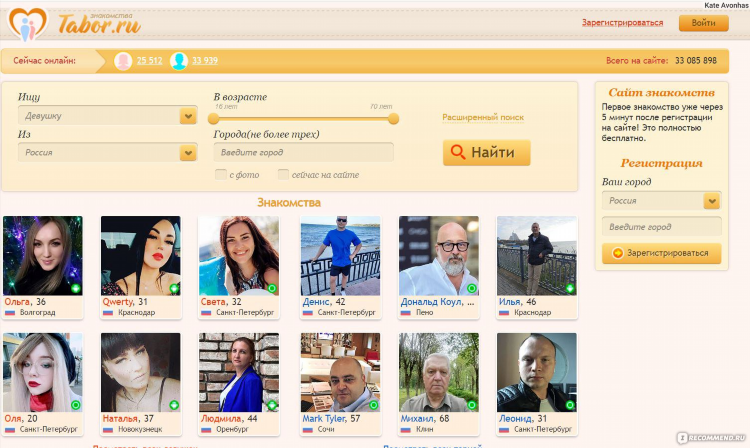Click the name link Наталья
The width and height of the screenshot is (750, 448).
point(121,418)
